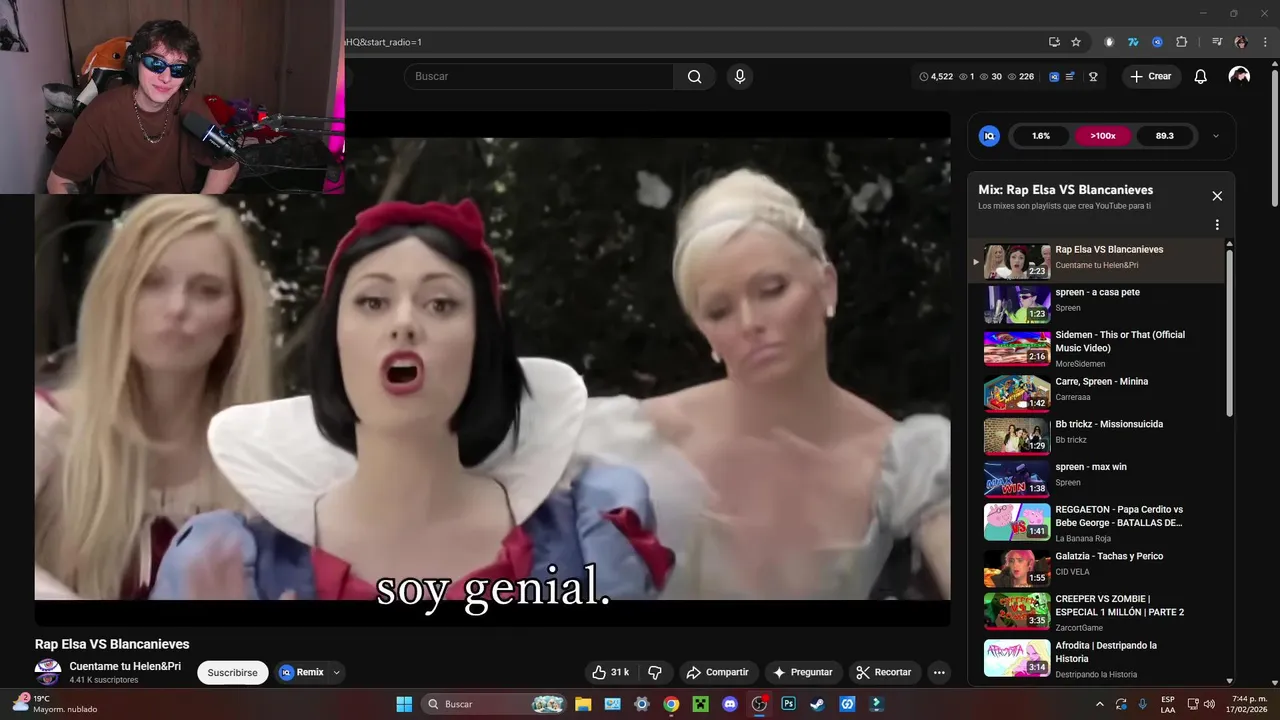Screen dimensions: 1280x720
Task: Open Photoshop from the taskbar
Action: point(788,704)
